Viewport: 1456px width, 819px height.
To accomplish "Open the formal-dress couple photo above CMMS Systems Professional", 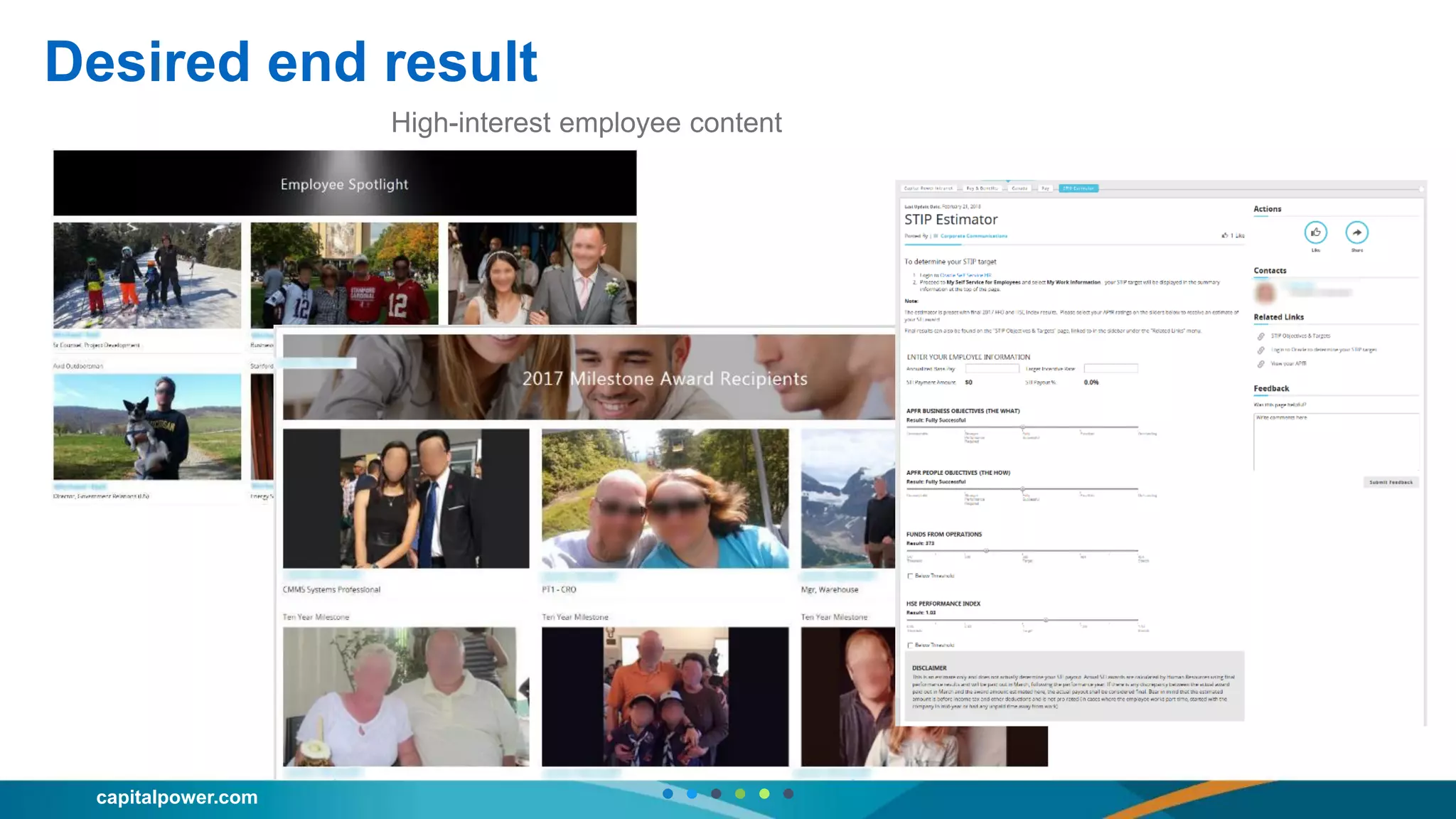I will pyautogui.click(x=406, y=498).
